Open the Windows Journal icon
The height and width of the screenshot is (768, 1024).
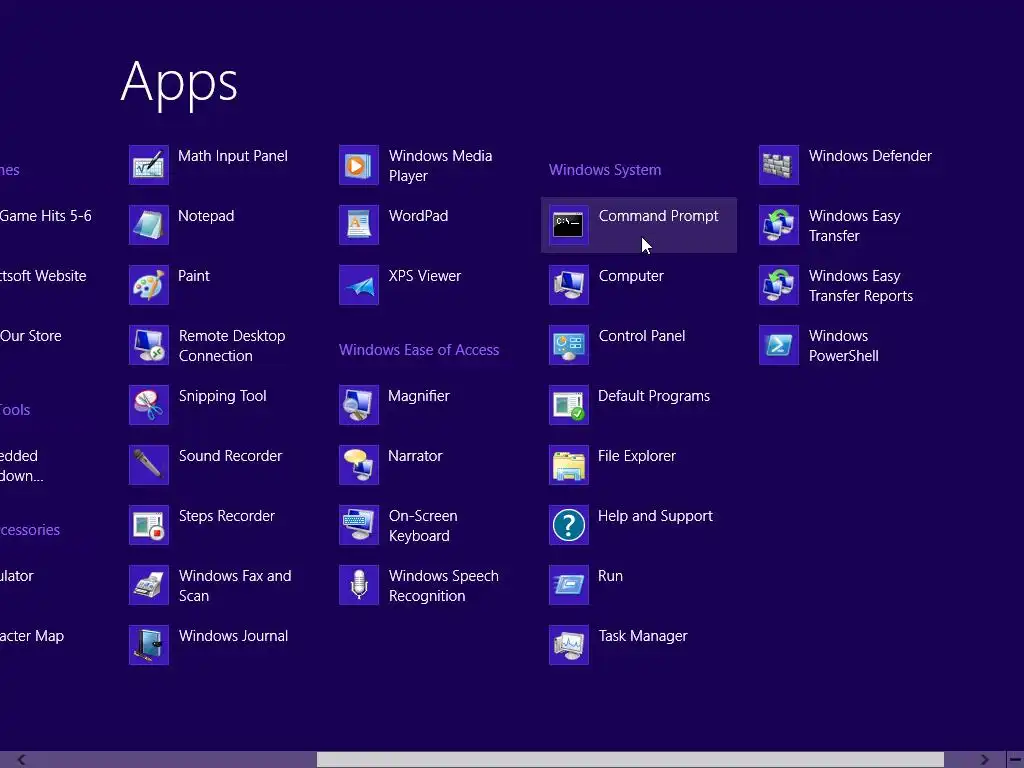pyautogui.click(x=149, y=646)
